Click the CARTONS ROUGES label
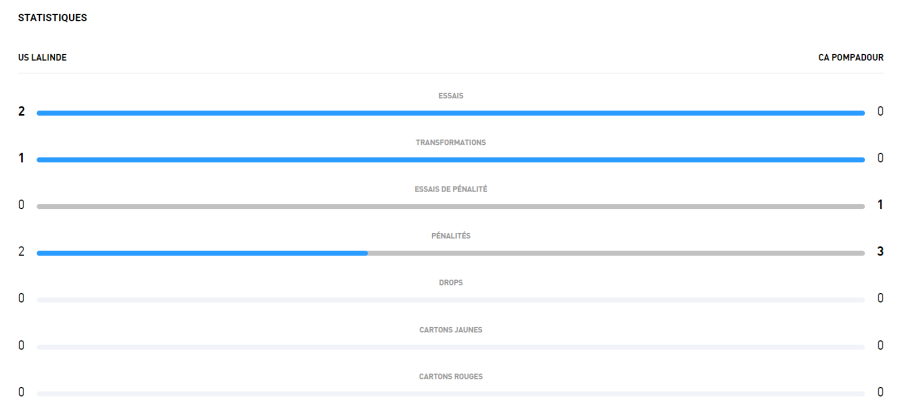This screenshot has height=412, width=900. [x=450, y=377]
